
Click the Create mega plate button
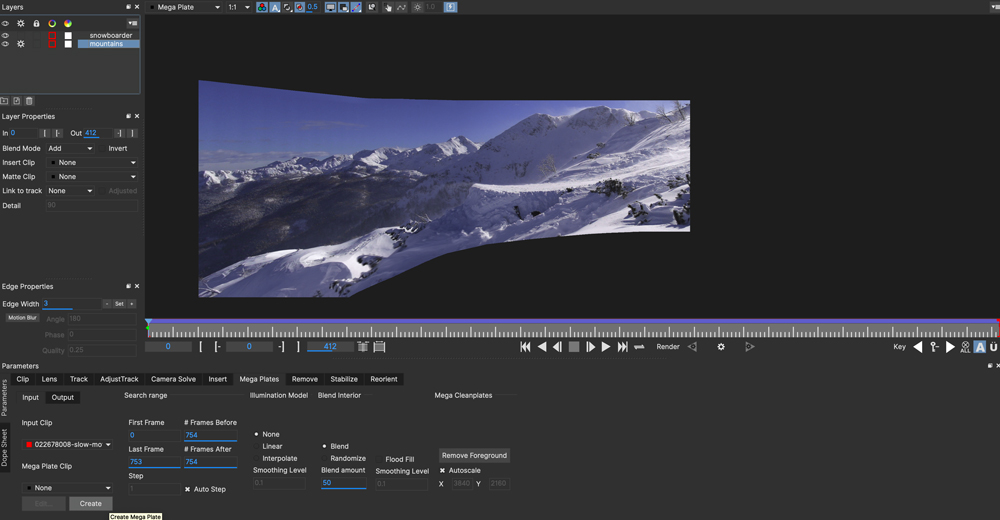coord(91,504)
